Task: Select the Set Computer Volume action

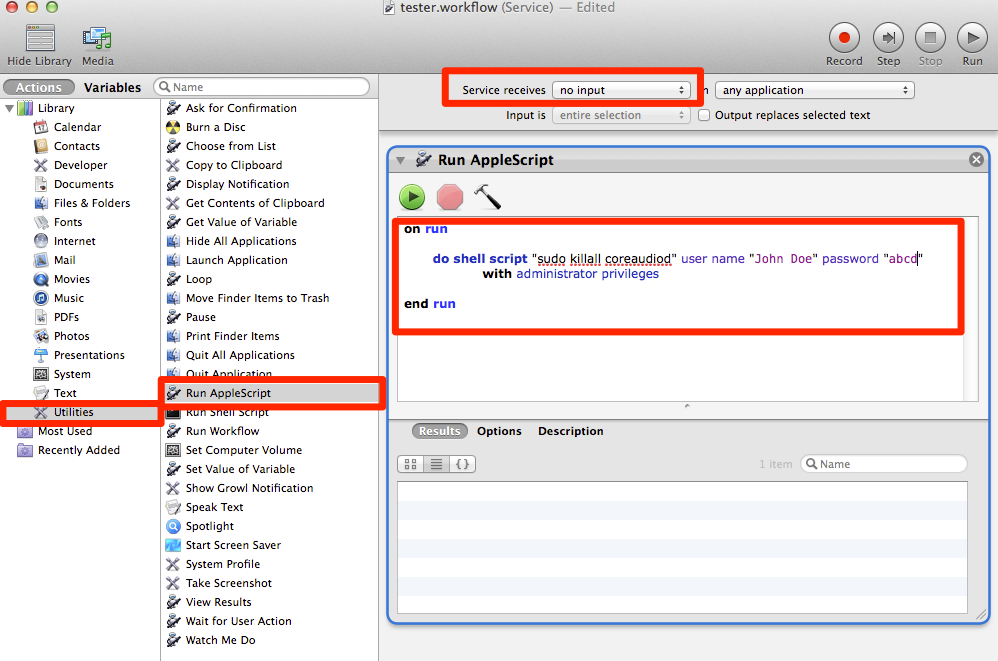Action: pyautogui.click(x=244, y=450)
